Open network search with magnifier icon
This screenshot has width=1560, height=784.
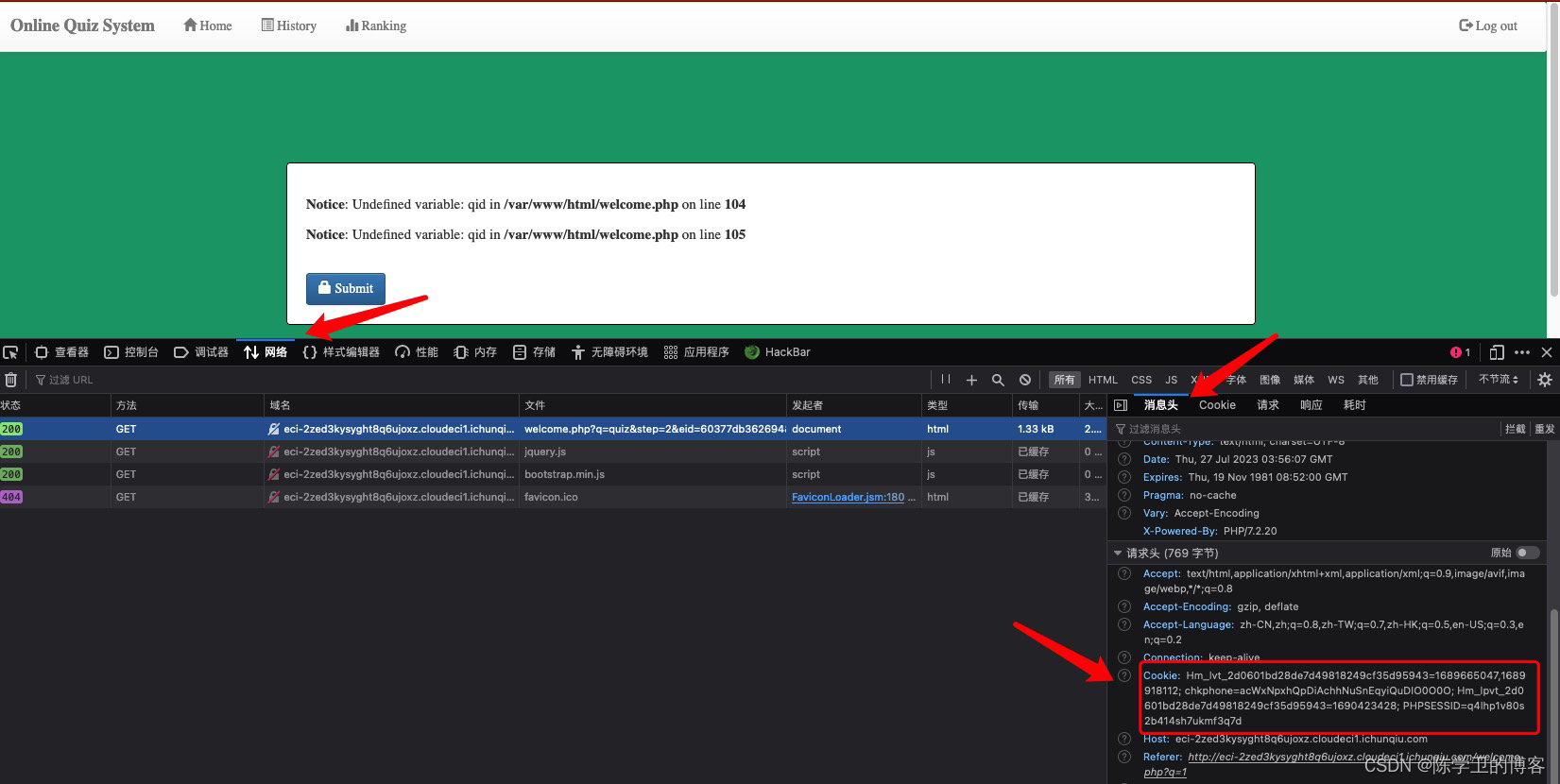pos(998,380)
